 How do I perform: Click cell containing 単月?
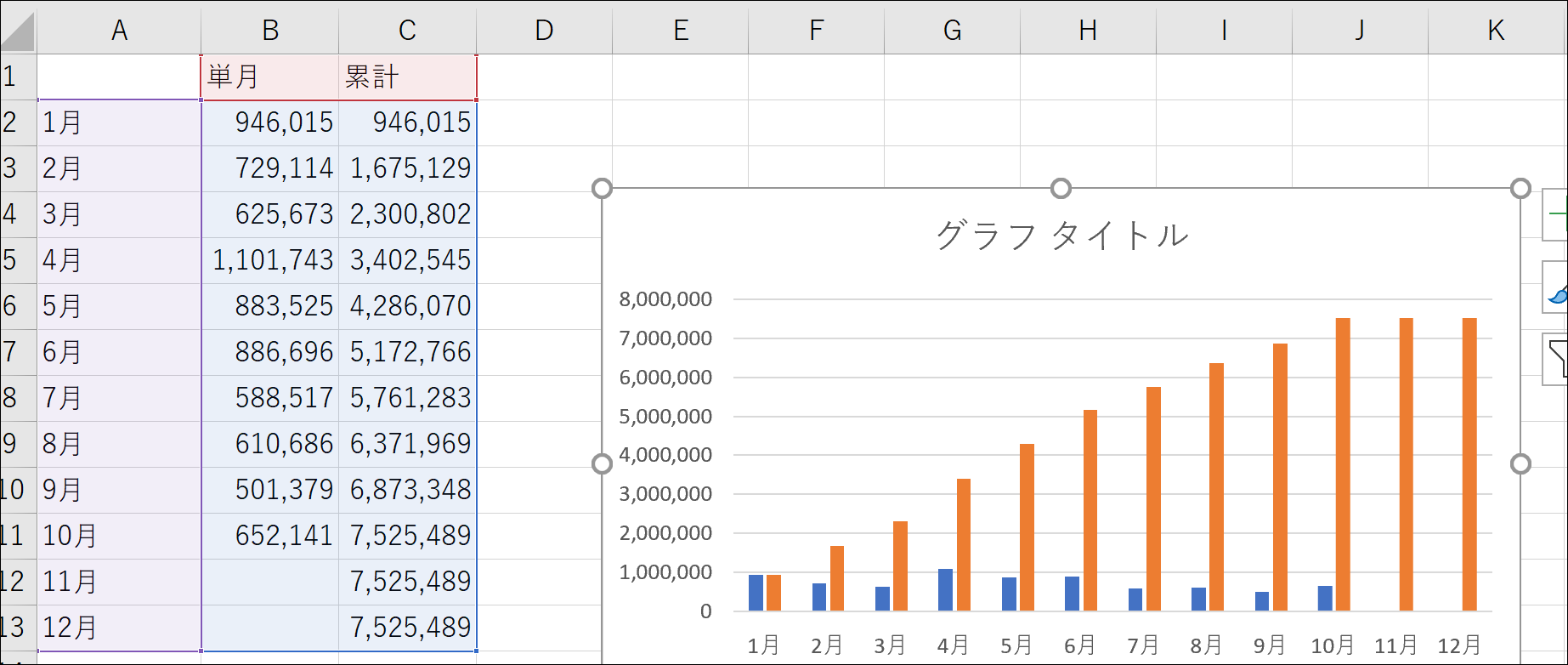click(270, 77)
